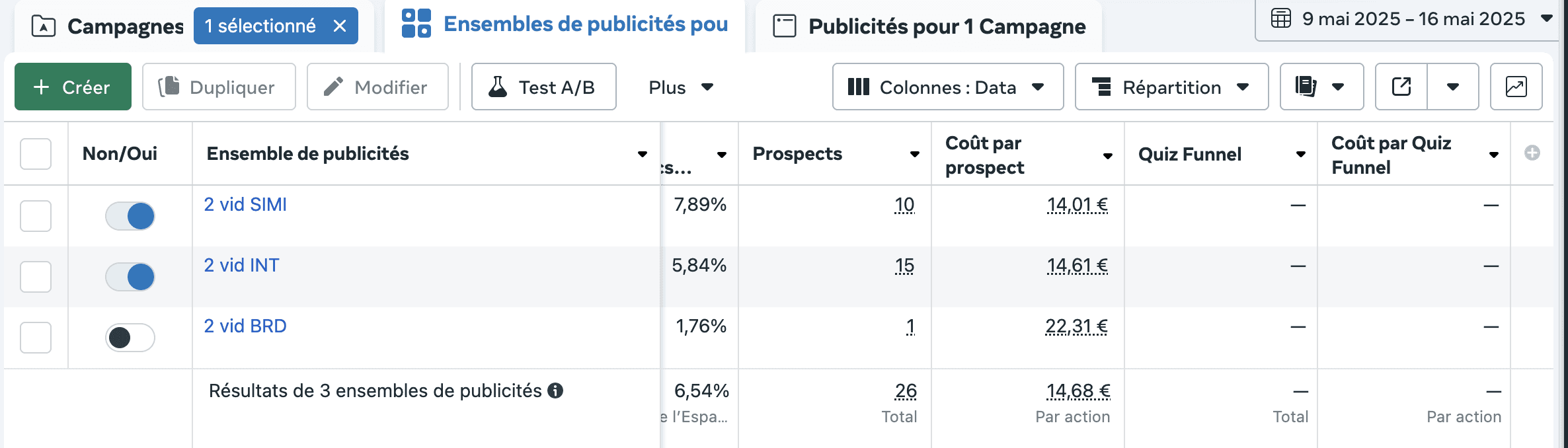The height and width of the screenshot is (448, 1568).
Task: Add a column with the plus icon
Action: pyautogui.click(x=1532, y=153)
